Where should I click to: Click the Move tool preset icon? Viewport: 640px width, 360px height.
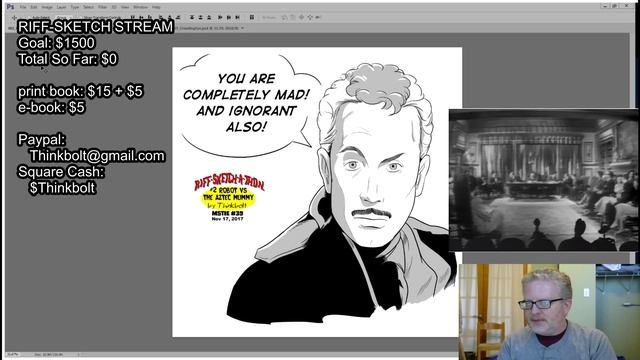14,18
